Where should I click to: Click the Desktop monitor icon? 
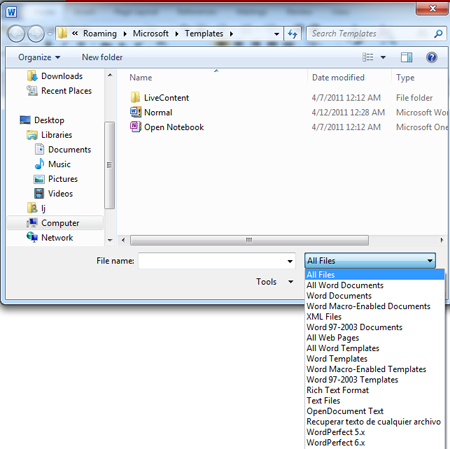coord(25,120)
